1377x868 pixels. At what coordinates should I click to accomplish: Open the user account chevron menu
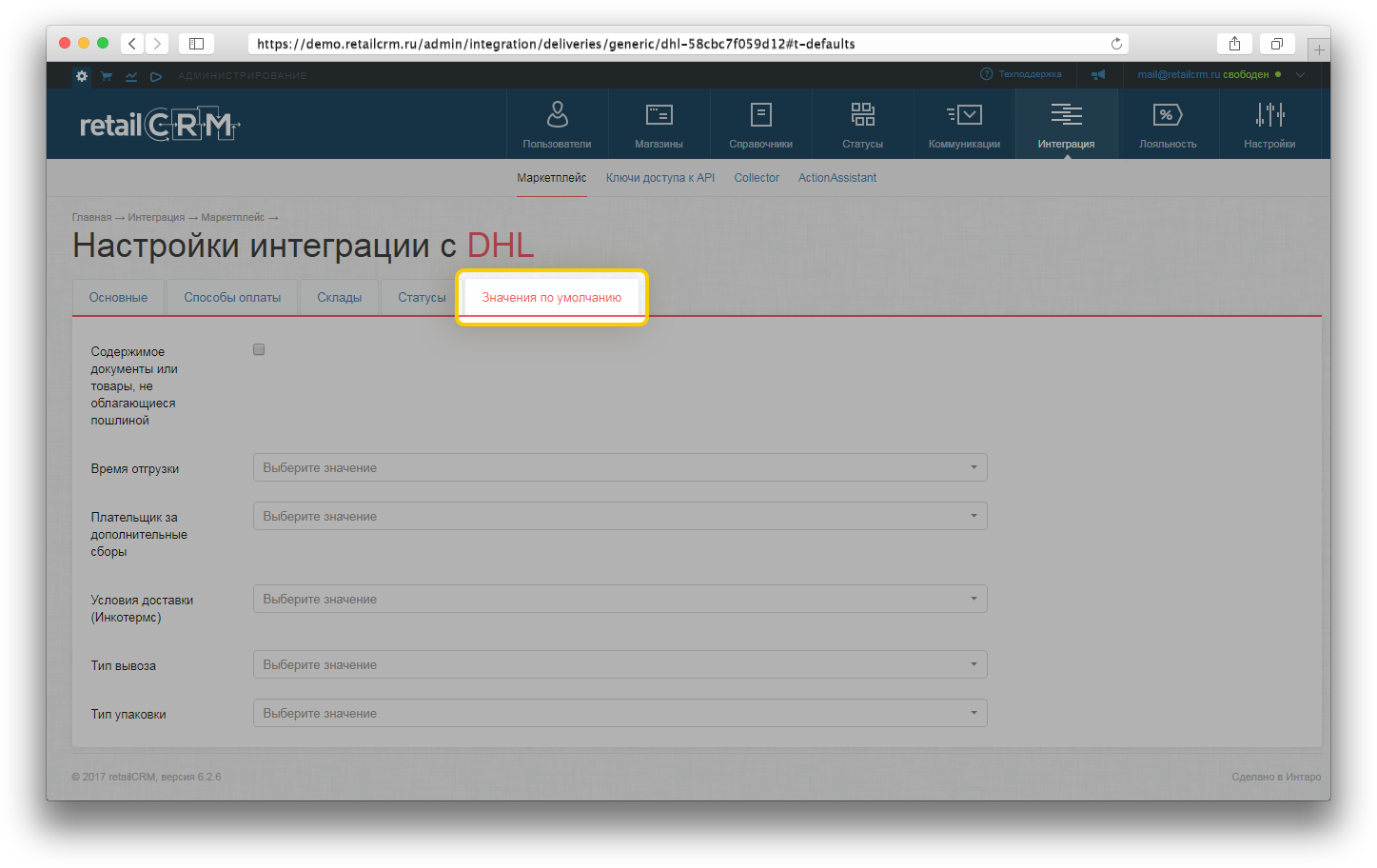(1300, 74)
